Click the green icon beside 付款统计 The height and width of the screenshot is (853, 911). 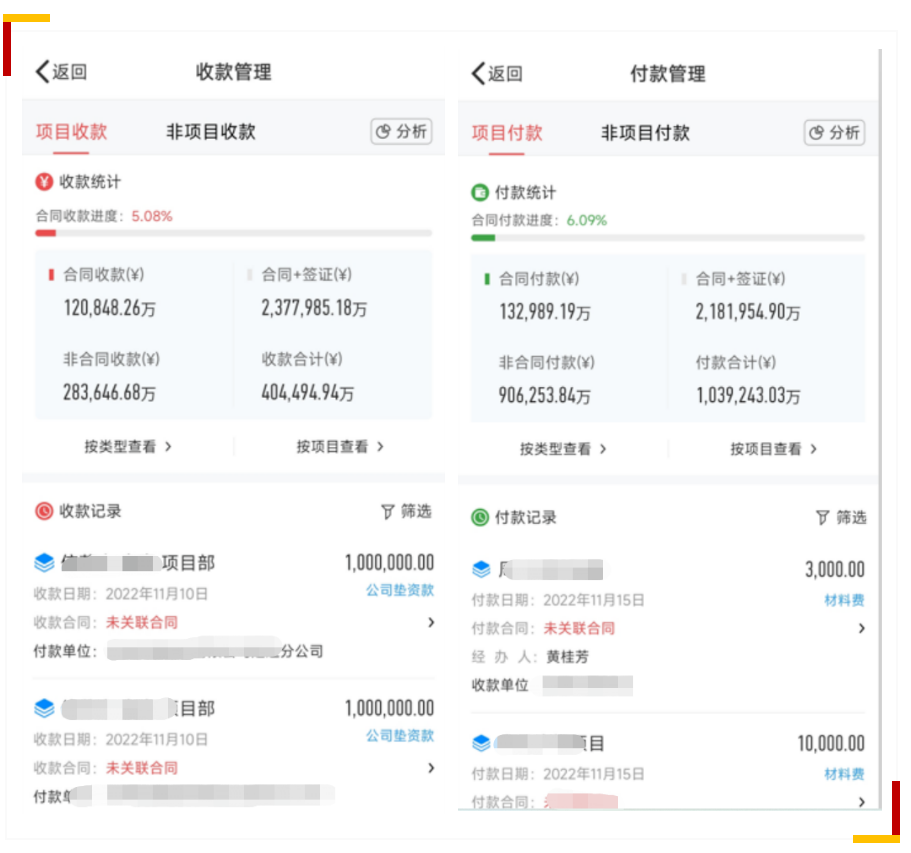coord(480,192)
